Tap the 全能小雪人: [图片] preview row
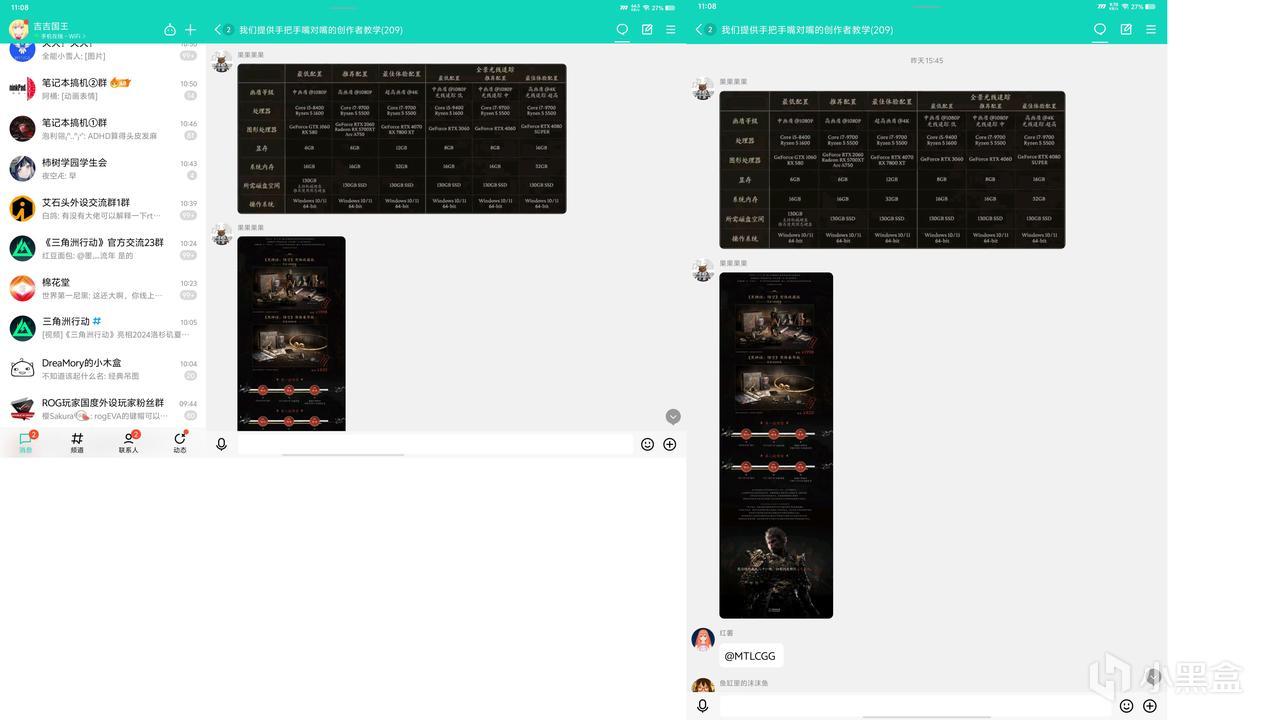 pos(74,56)
